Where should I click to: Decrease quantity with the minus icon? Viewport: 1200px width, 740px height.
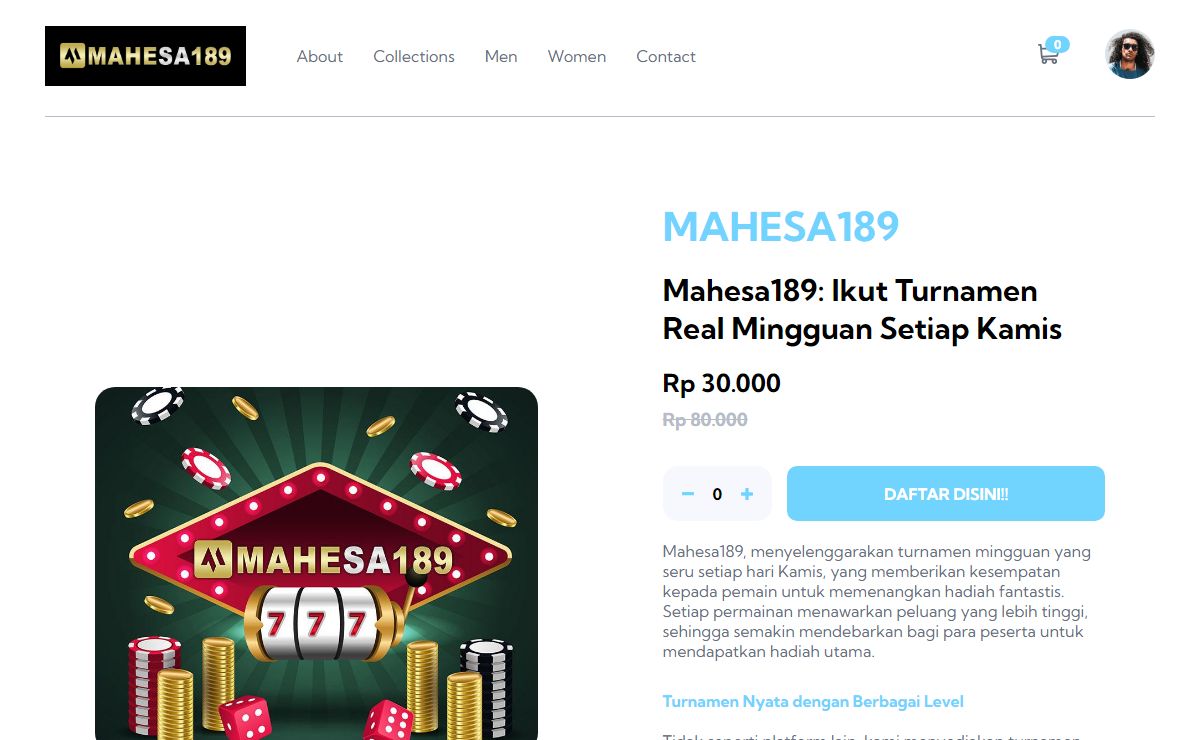click(x=688, y=494)
